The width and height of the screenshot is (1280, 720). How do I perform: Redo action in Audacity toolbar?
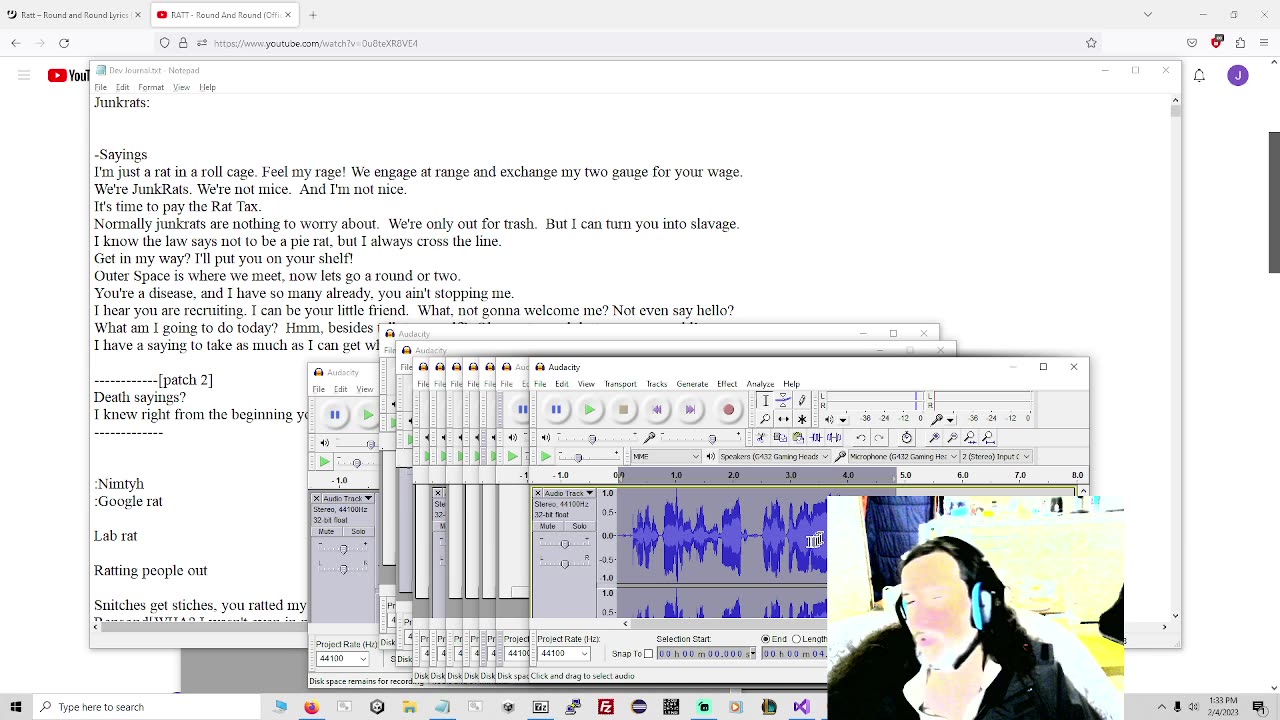click(x=879, y=437)
